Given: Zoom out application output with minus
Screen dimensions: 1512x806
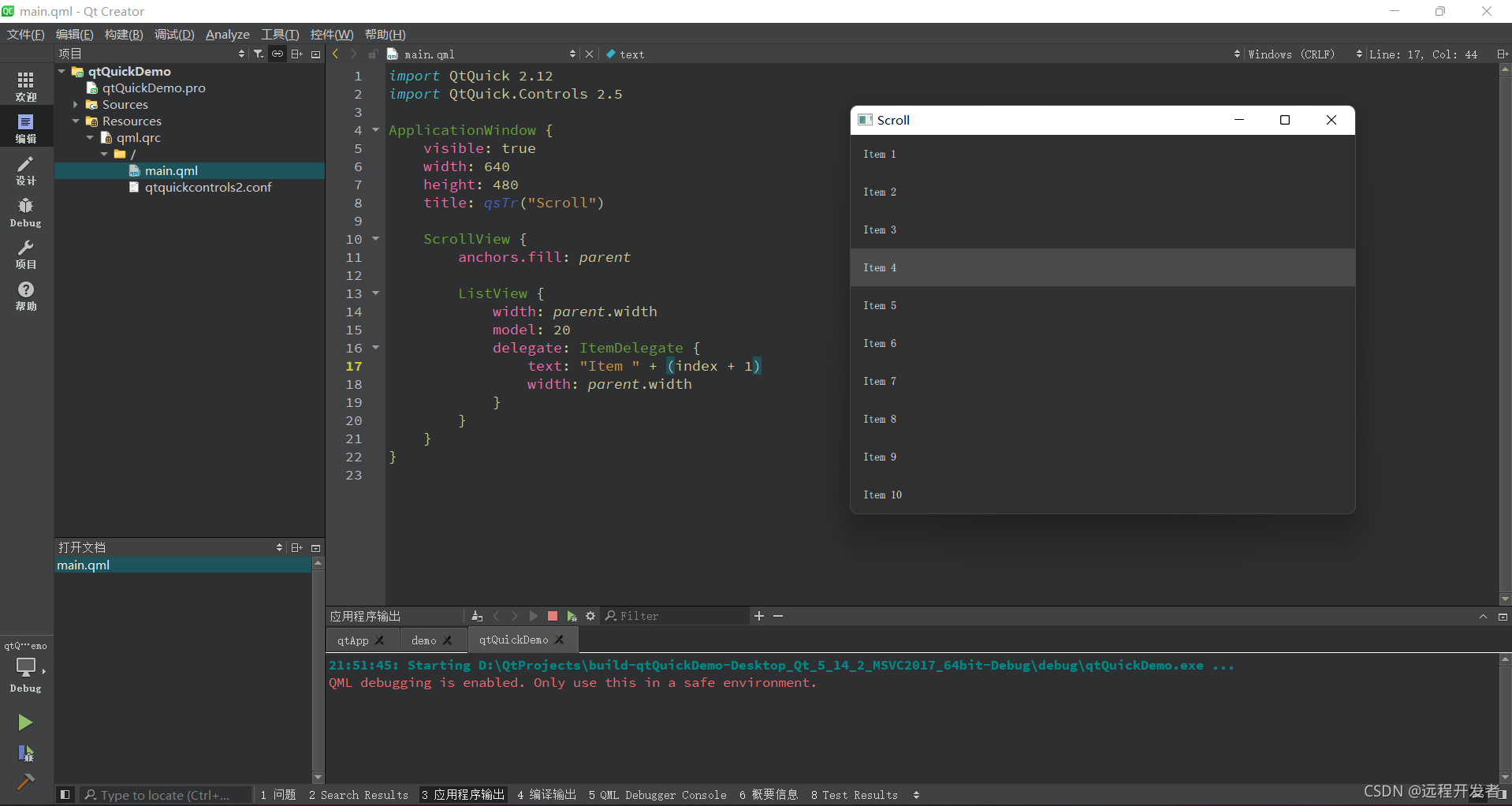Looking at the screenshot, I should [778, 616].
